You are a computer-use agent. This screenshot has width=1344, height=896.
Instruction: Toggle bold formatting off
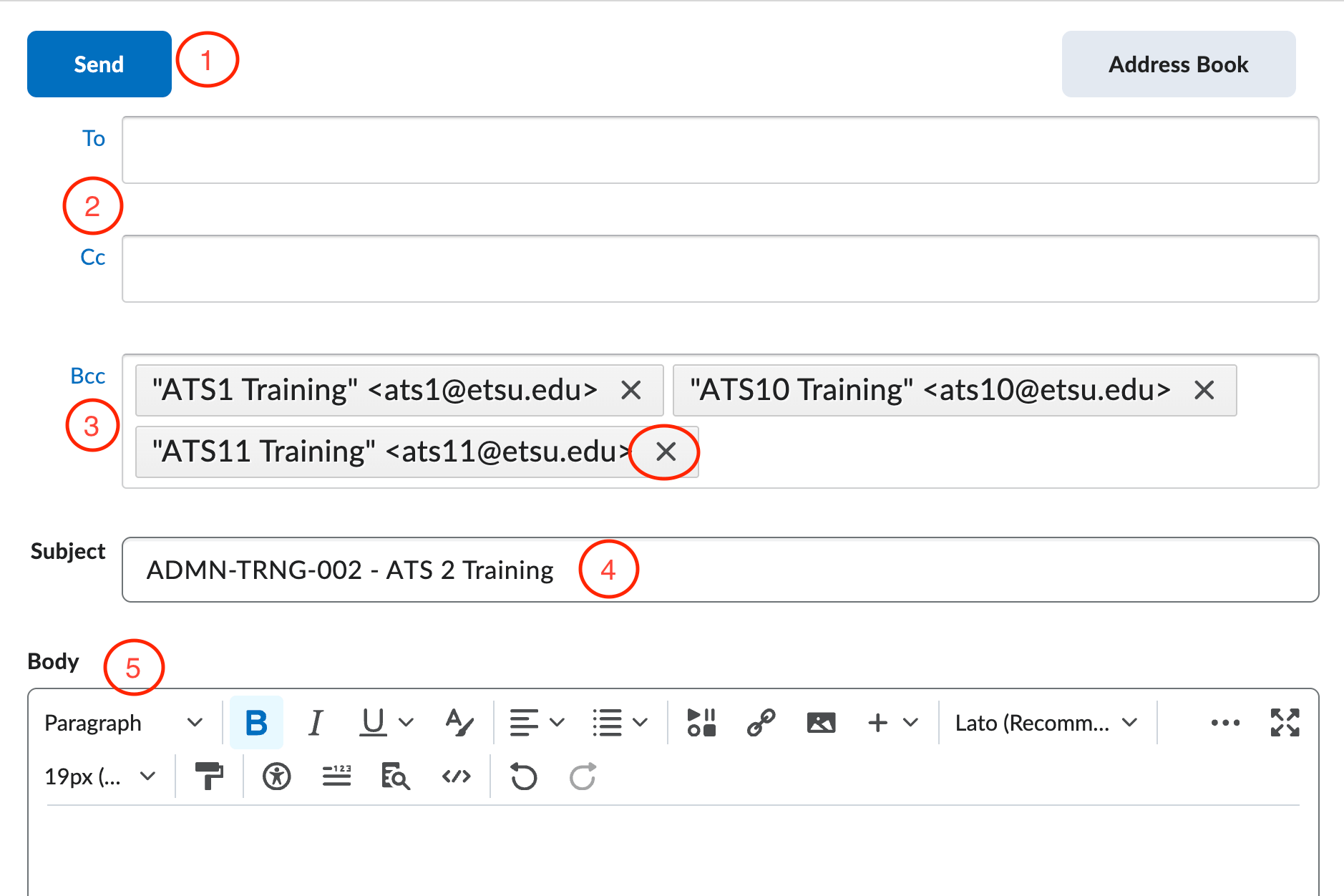[x=255, y=723]
